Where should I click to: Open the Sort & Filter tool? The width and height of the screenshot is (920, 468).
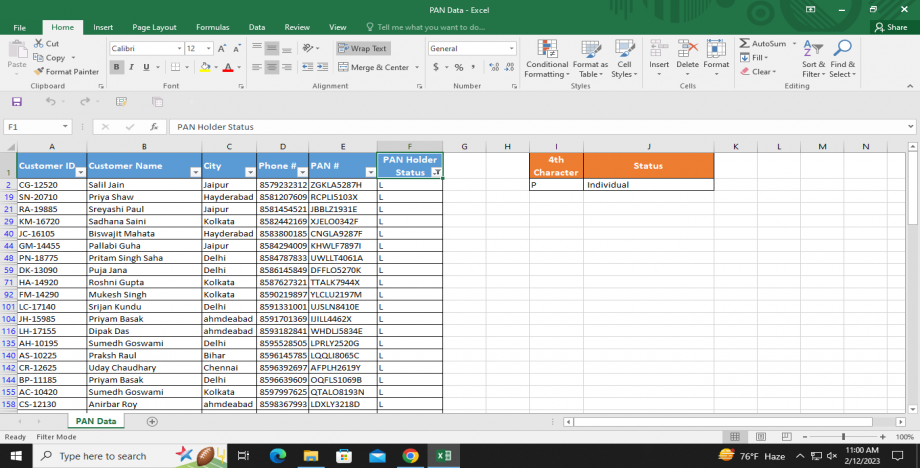(813, 50)
